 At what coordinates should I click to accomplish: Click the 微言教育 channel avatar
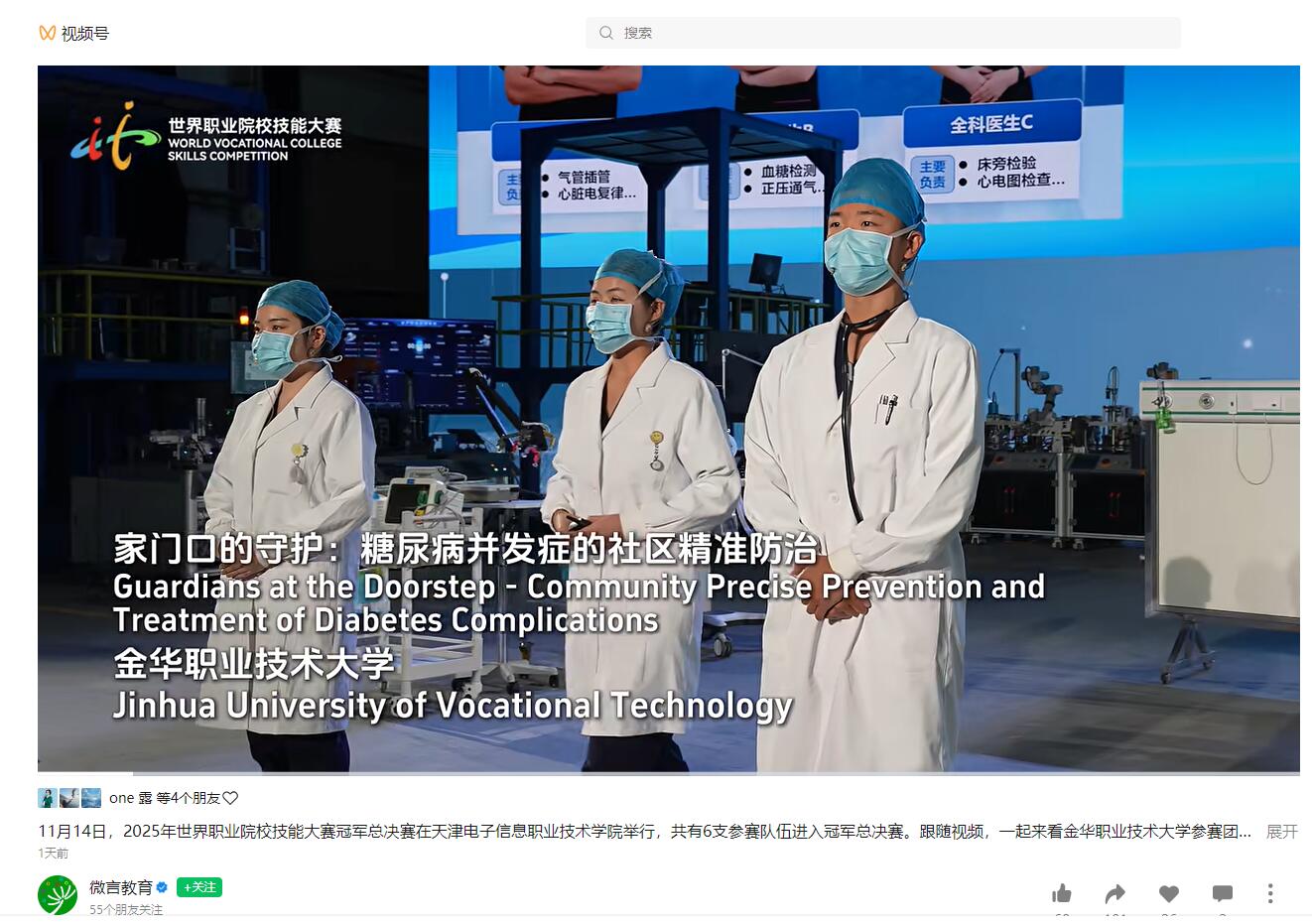[58, 894]
